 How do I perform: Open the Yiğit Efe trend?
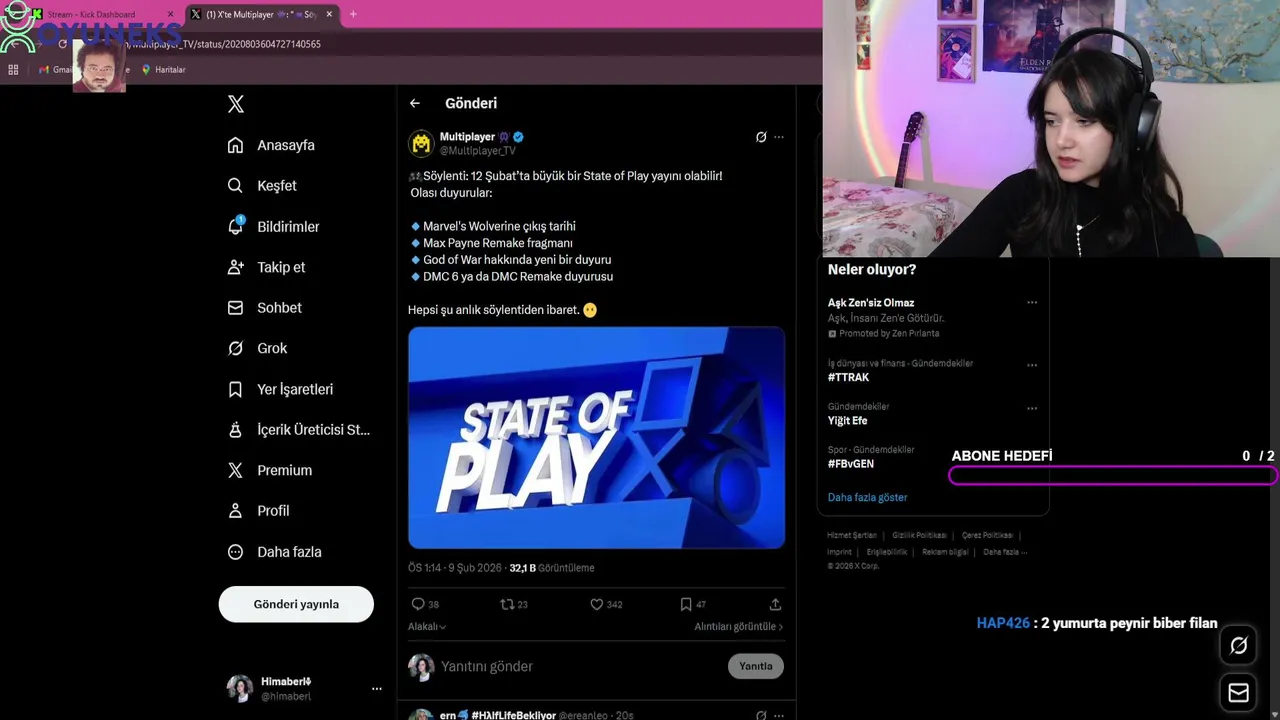[847, 421]
